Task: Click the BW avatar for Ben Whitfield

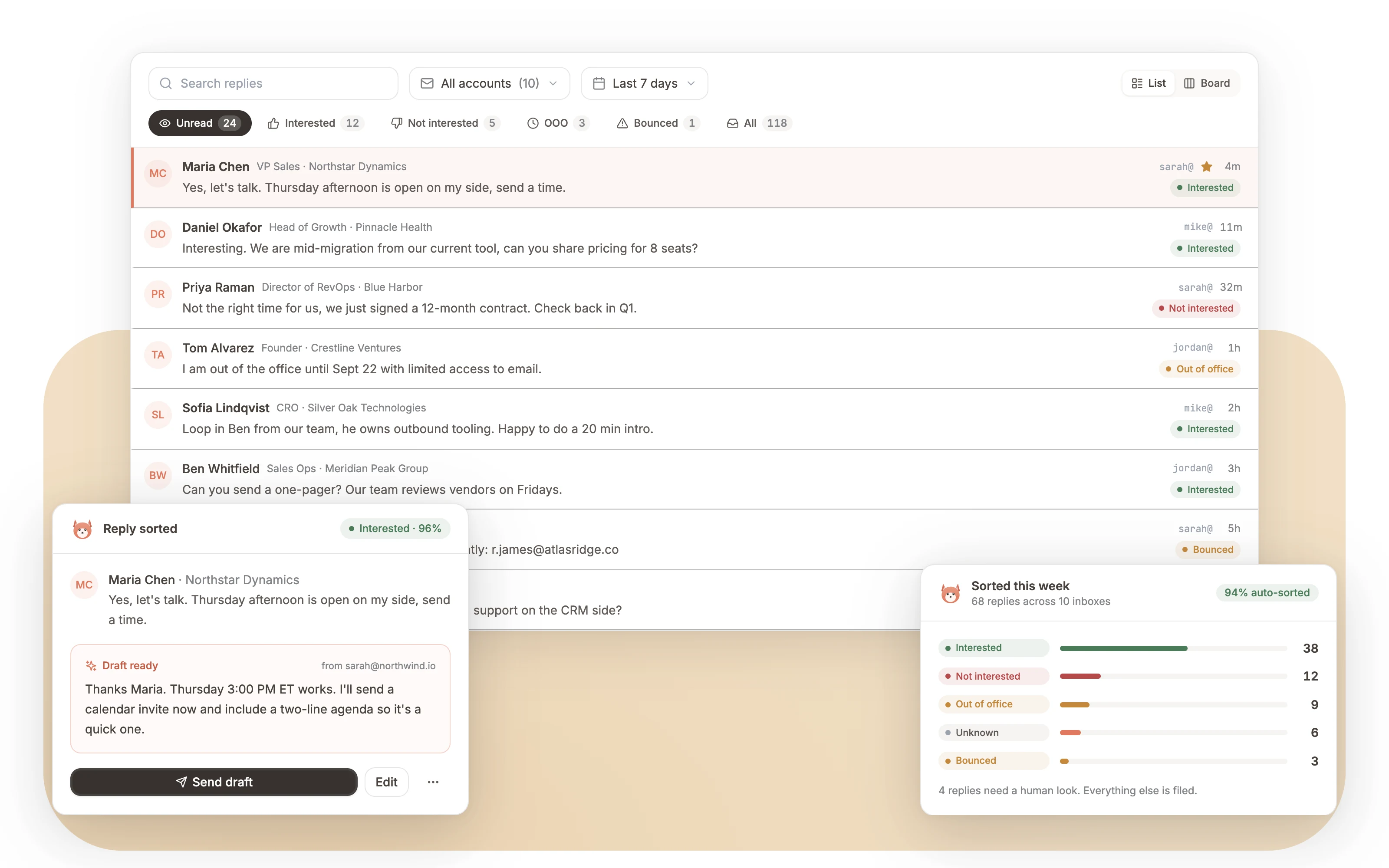Action: pos(158,475)
